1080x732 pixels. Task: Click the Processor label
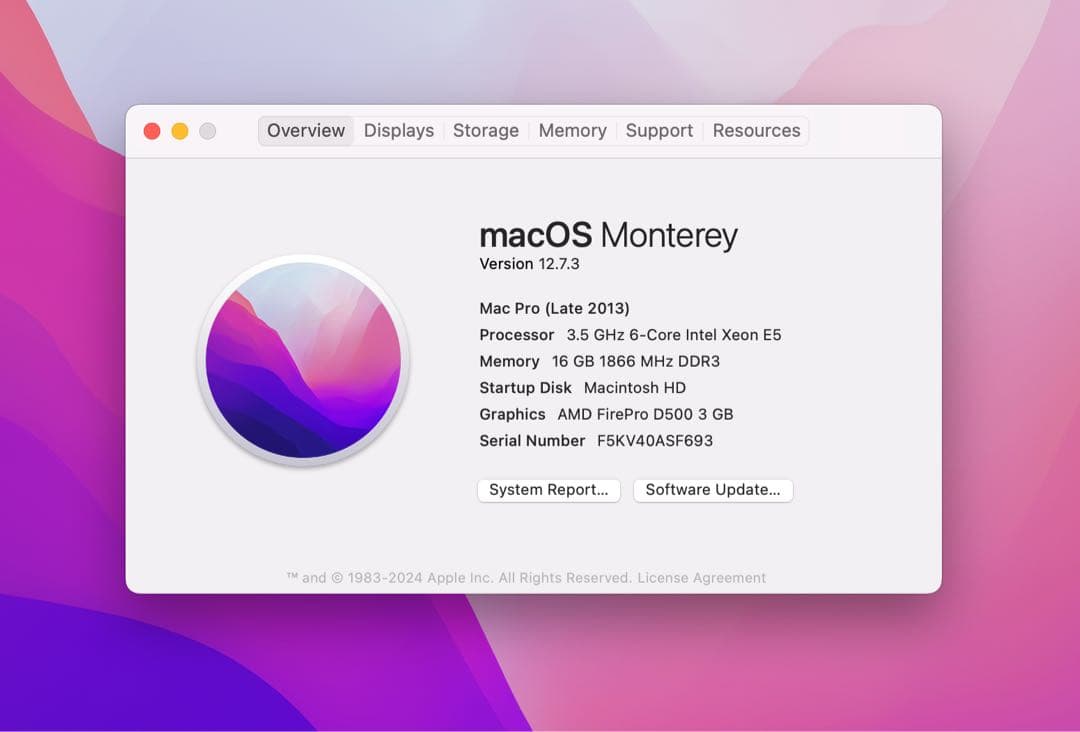517,335
